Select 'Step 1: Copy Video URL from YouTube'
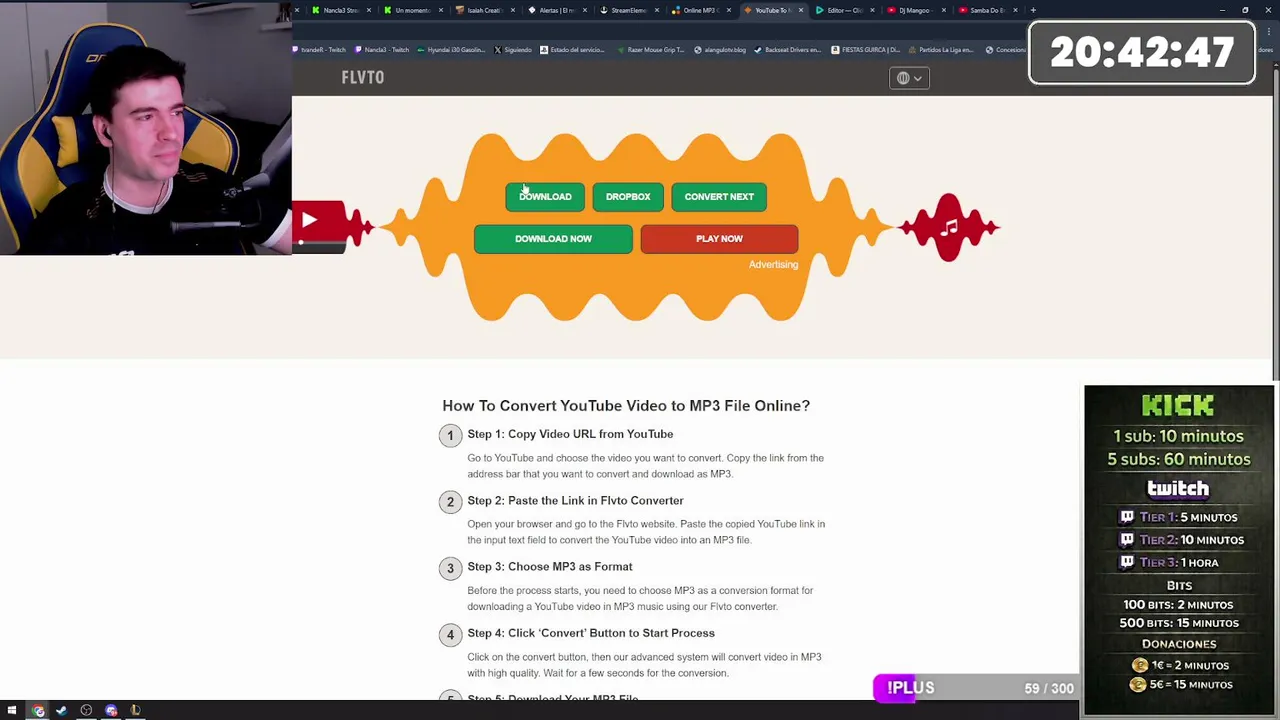Screen dimensions: 1280x720 pyautogui.click(x=570, y=434)
